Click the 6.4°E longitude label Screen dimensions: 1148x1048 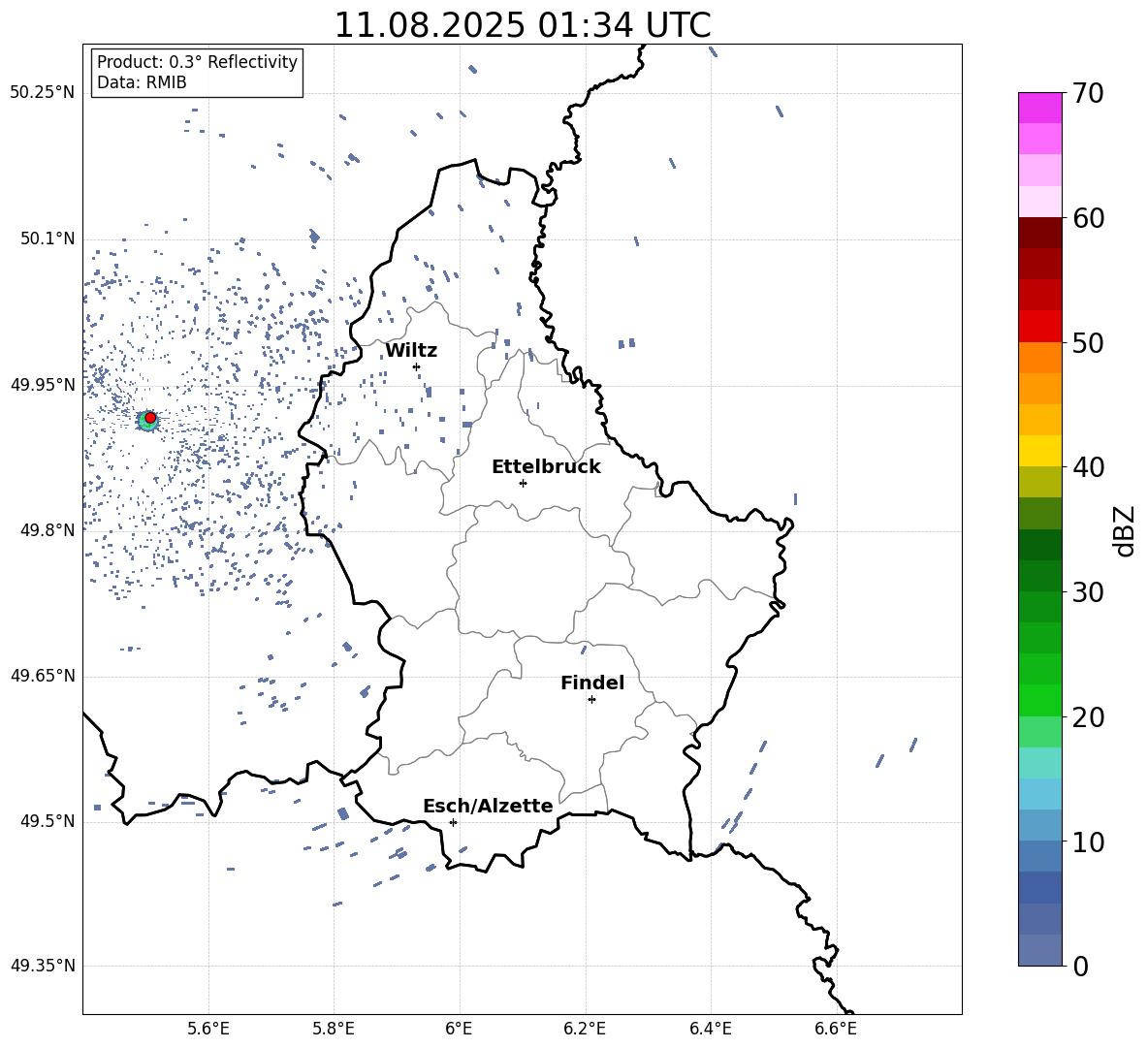pos(710,1029)
